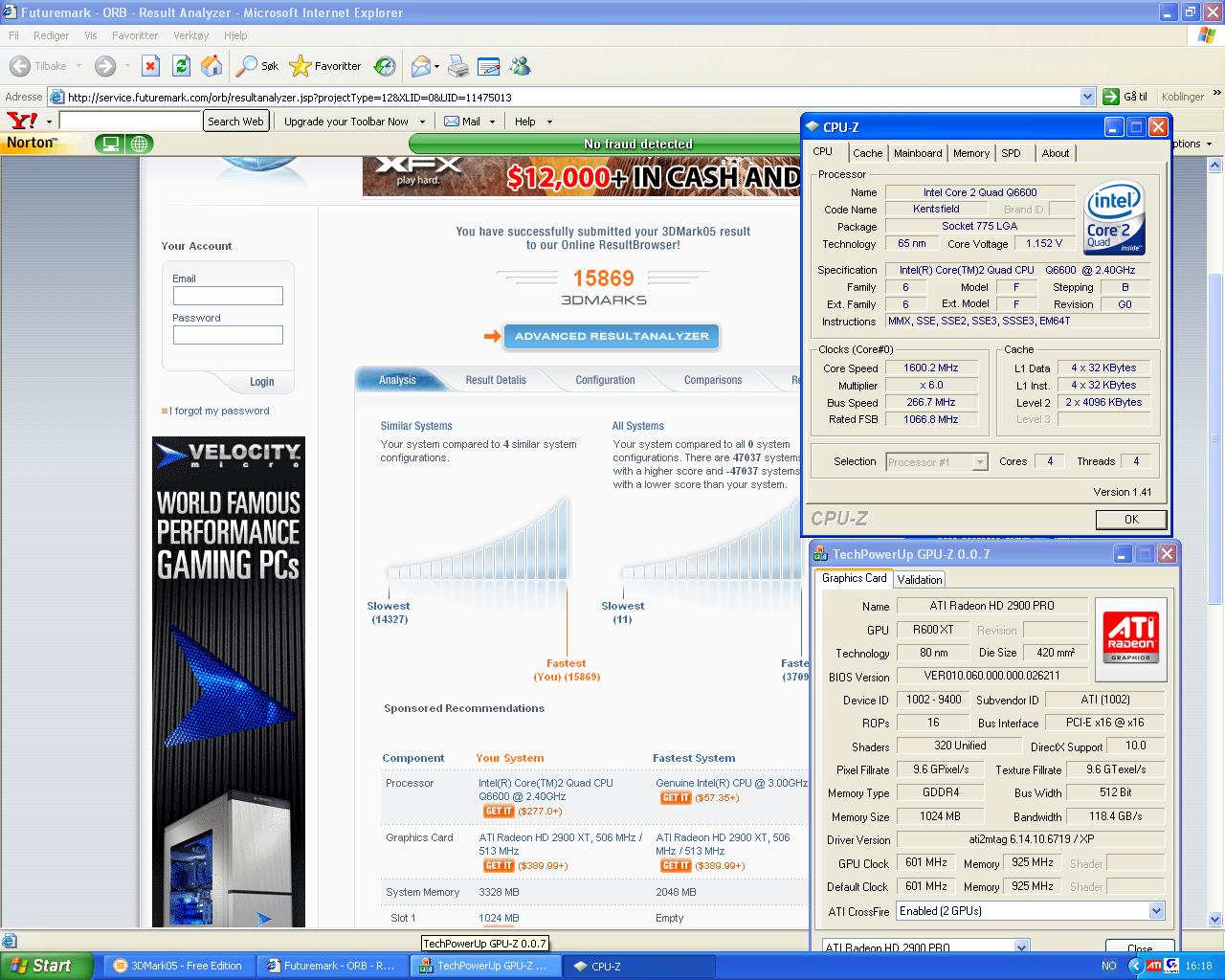Open the Søk search toolbar button

pyautogui.click(x=257, y=66)
